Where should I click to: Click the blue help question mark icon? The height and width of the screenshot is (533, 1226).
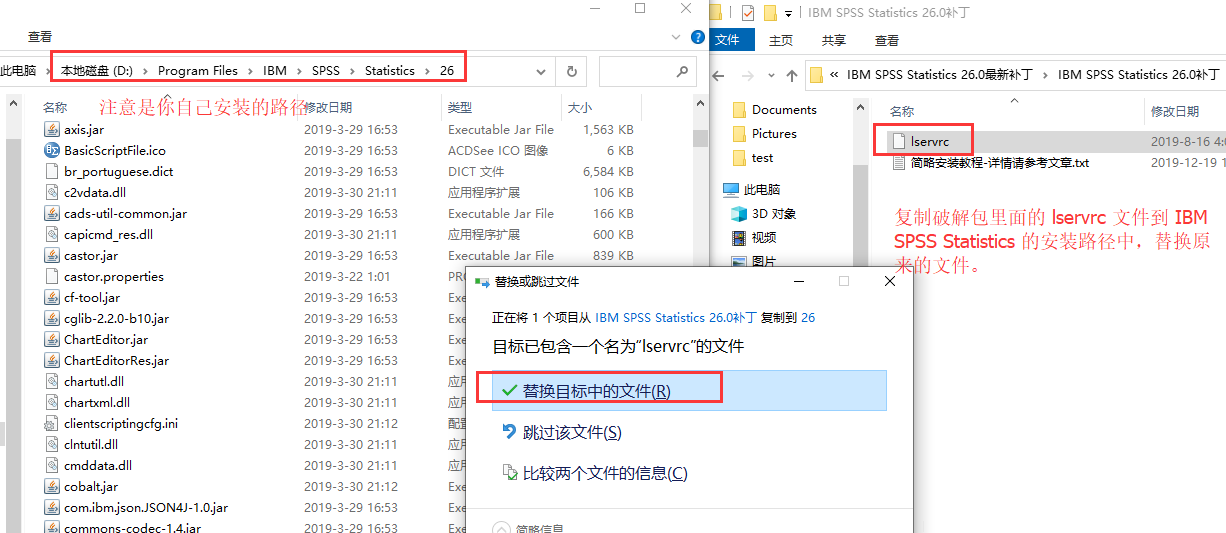pos(698,37)
